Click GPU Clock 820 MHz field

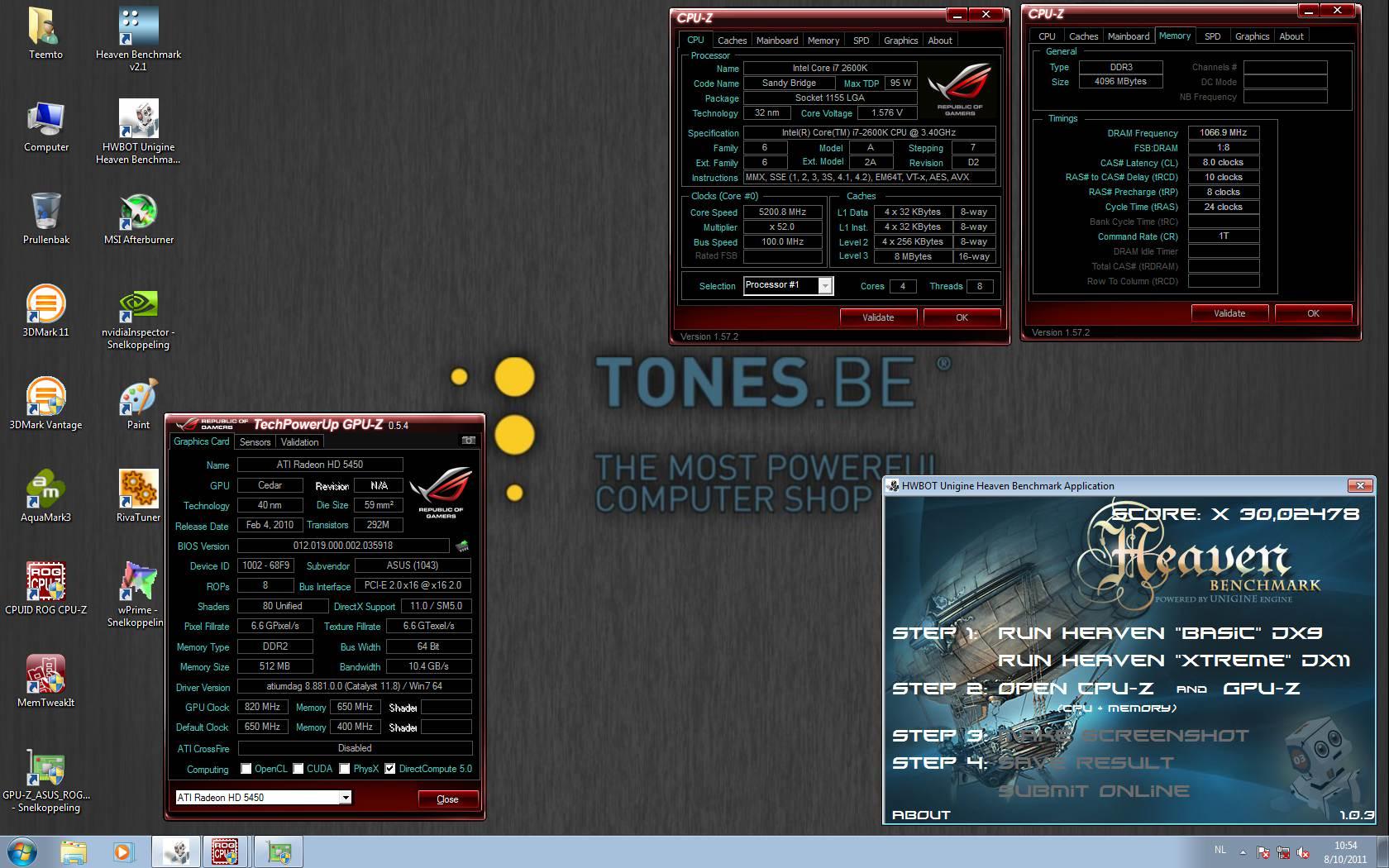click(x=262, y=707)
